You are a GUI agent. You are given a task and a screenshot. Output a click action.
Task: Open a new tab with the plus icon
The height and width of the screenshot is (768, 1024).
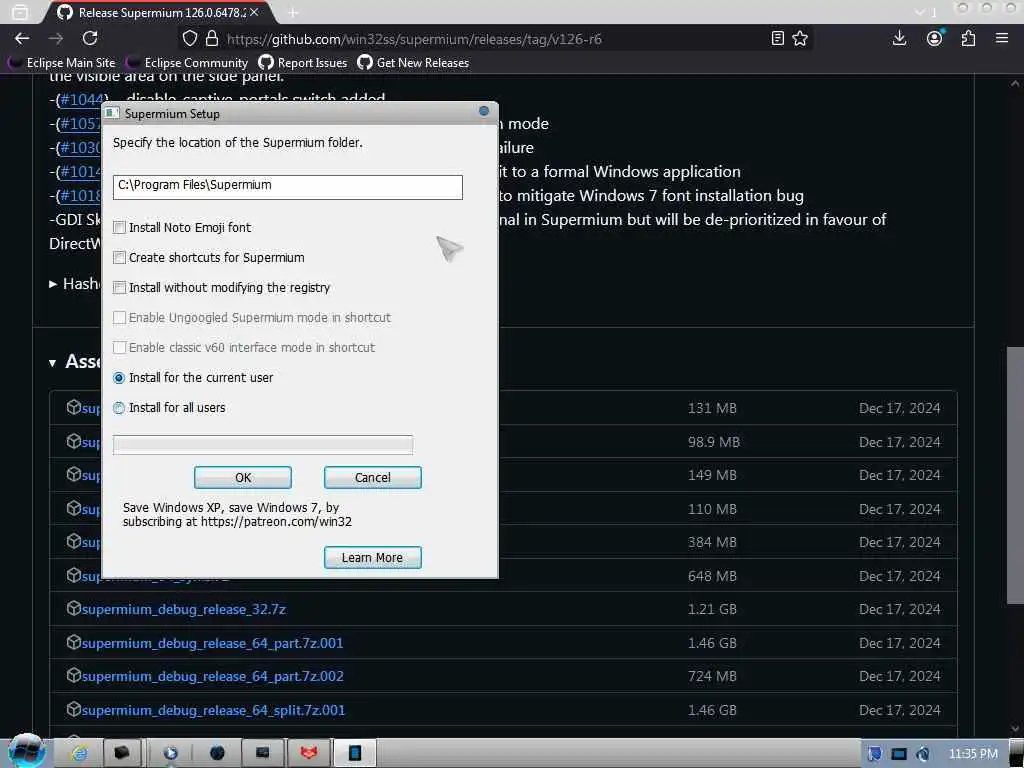click(293, 12)
